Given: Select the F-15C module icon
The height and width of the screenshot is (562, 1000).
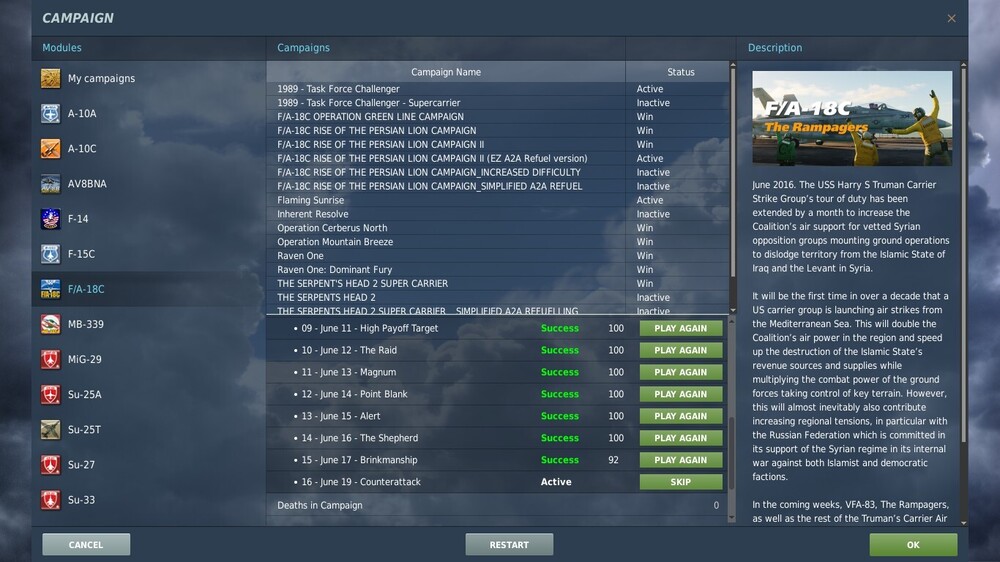Looking at the screenshot, I should click(50, 254).
